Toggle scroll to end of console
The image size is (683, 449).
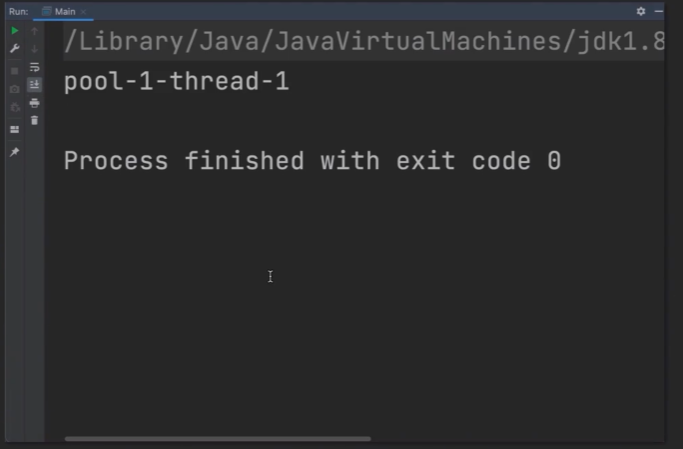tap(35, 85)
